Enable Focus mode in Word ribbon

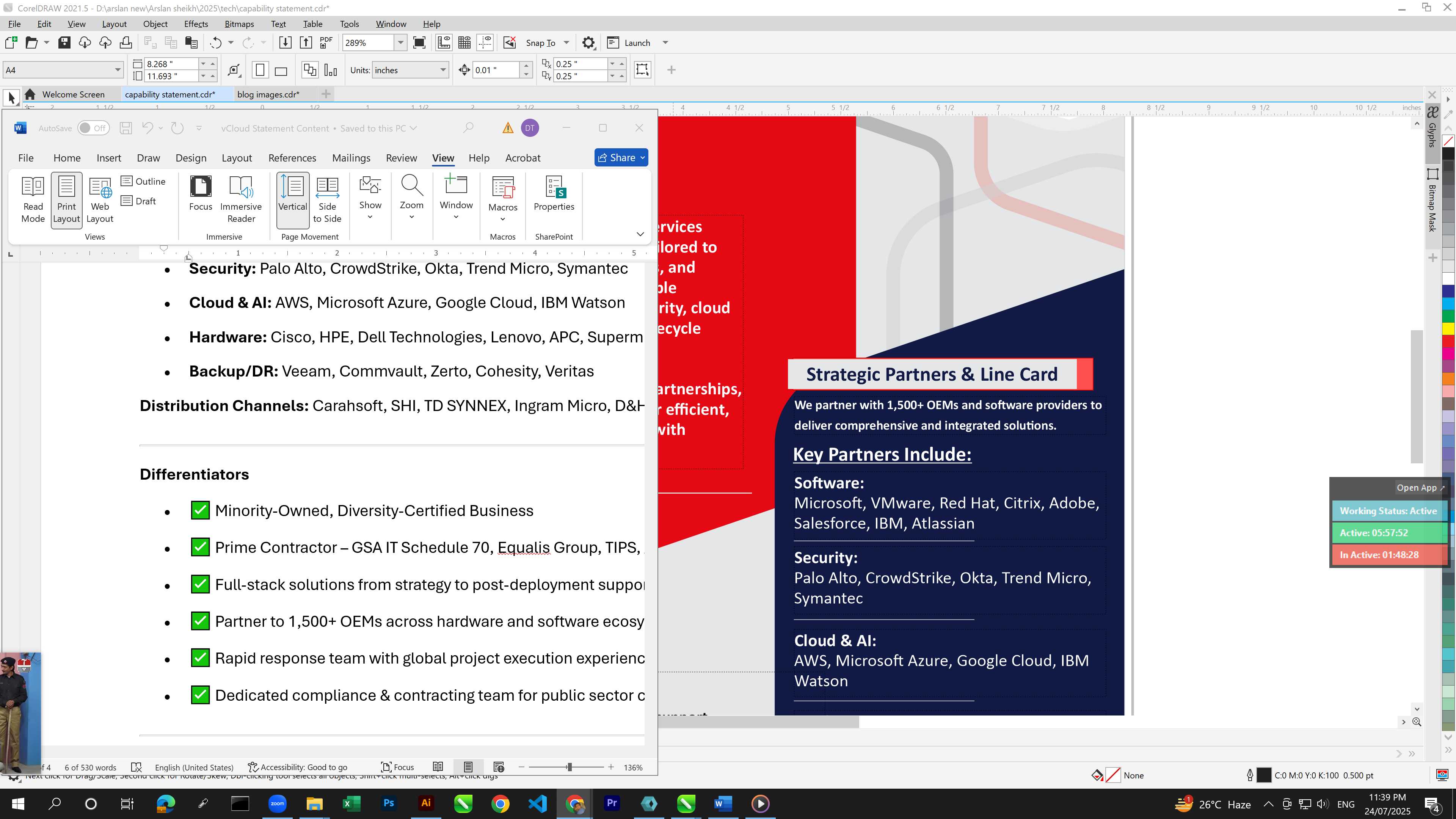click(x=201, y=194)
